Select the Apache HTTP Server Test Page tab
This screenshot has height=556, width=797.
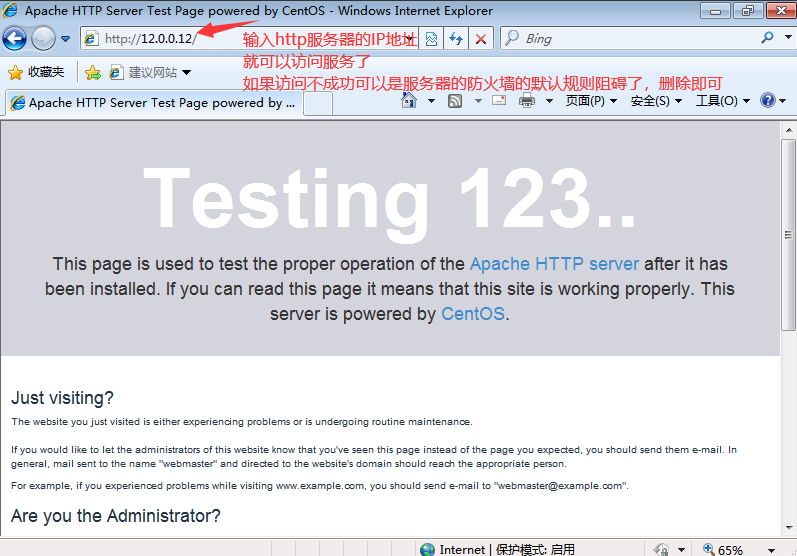(154, 103)
